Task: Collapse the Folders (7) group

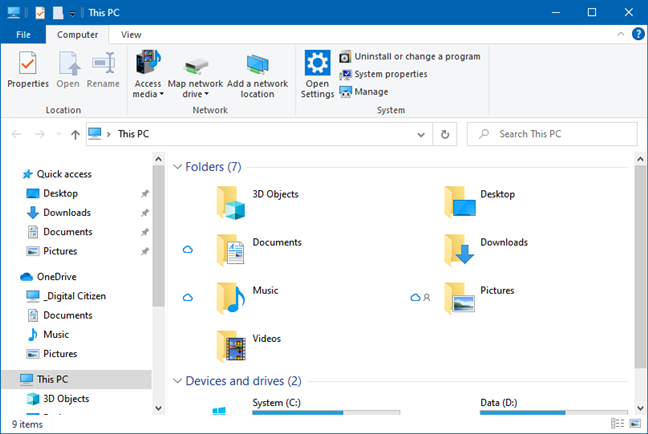Action: pos(177,167)
